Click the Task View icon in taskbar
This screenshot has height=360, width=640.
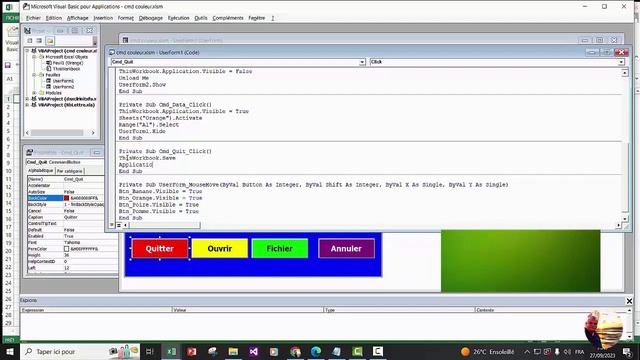point(149,351)
